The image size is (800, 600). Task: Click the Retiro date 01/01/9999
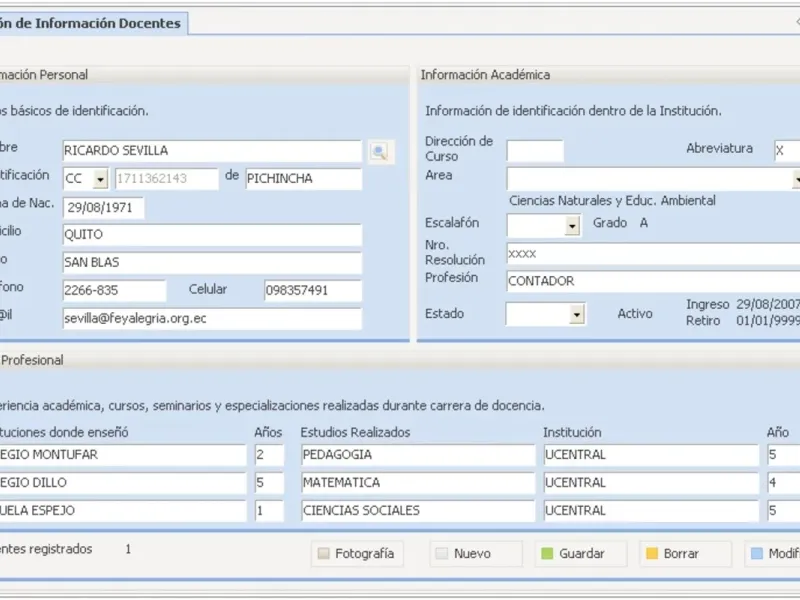coord(768,321)
